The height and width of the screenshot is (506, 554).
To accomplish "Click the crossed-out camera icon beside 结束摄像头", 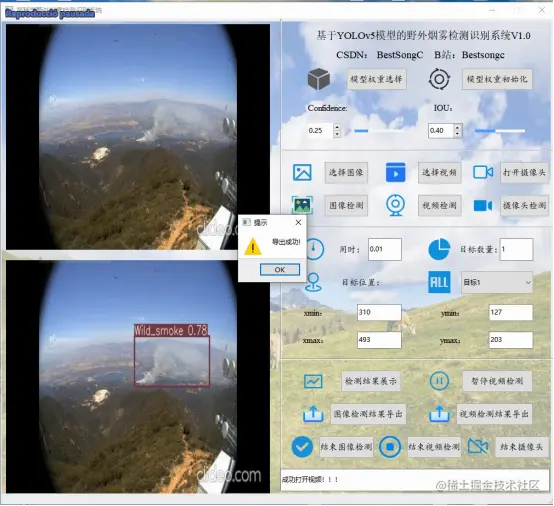I will [x=478, y=447].
